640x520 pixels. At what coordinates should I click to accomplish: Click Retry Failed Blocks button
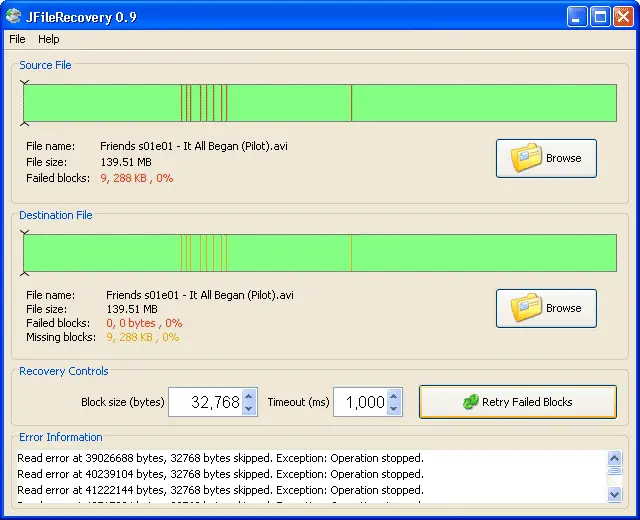point(518,402)
